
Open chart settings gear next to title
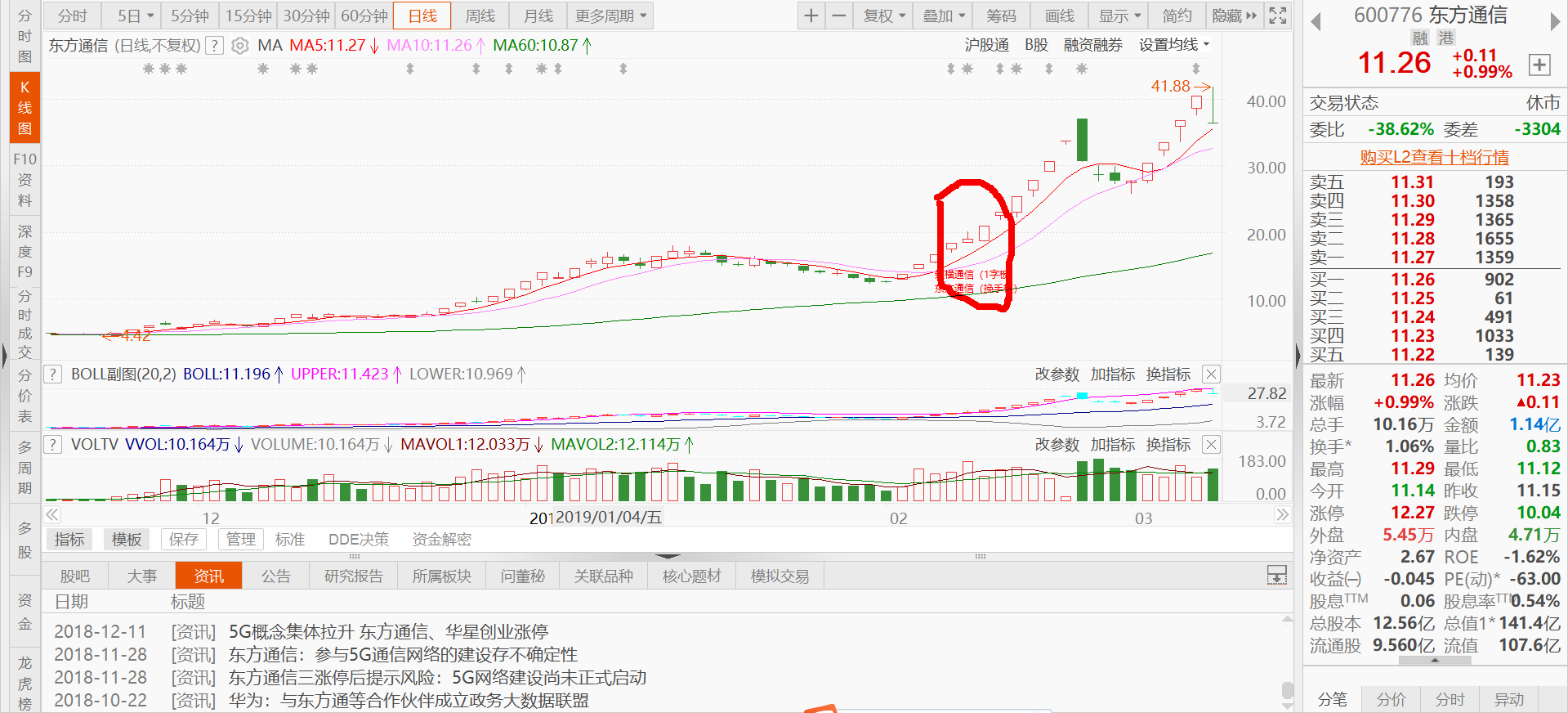click(240, 46)
